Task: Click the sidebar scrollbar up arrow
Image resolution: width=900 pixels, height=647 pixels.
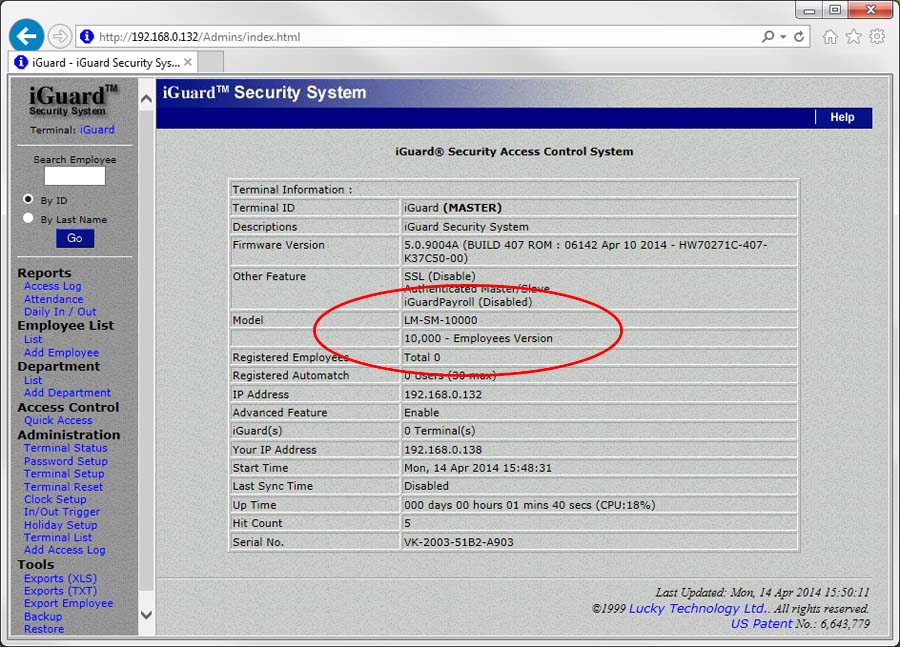Action: coord(146,99)
